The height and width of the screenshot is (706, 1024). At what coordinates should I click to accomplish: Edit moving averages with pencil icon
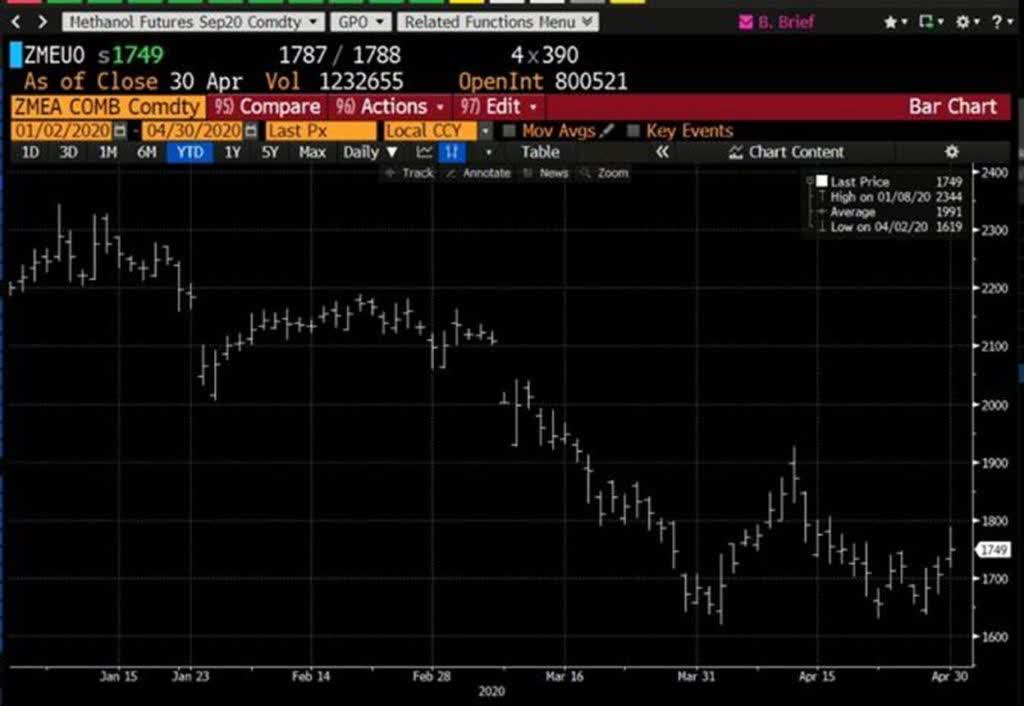(606, 131)
